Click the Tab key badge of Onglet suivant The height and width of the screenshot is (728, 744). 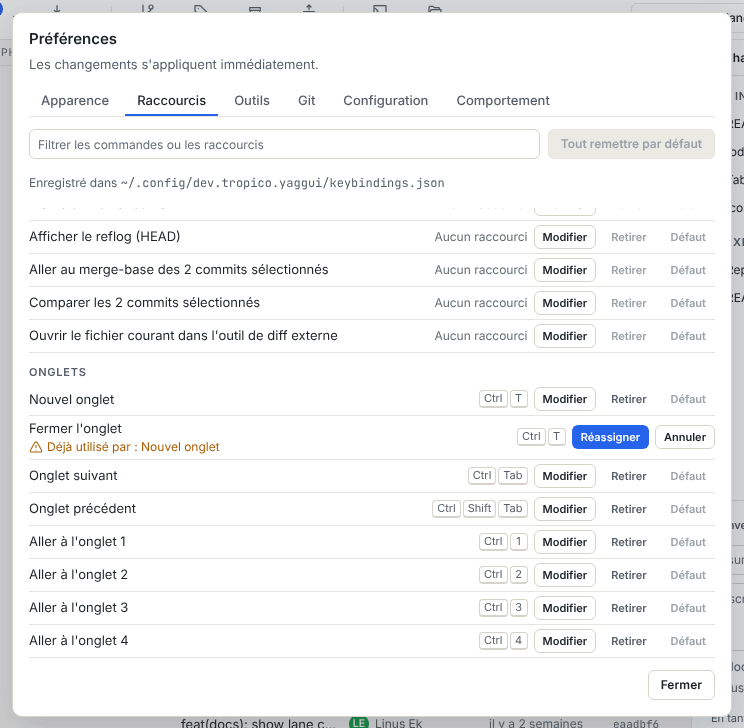(x=512, y=476)
